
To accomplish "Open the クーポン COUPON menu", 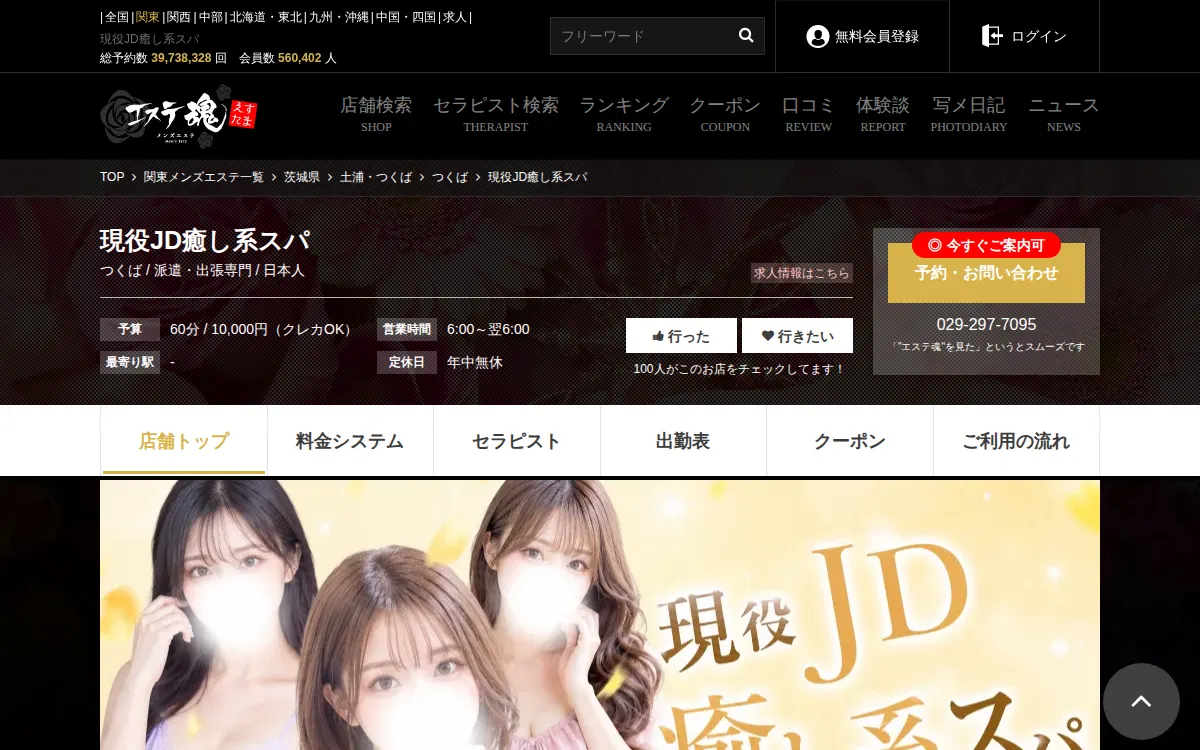I will (x=725, y=114).
